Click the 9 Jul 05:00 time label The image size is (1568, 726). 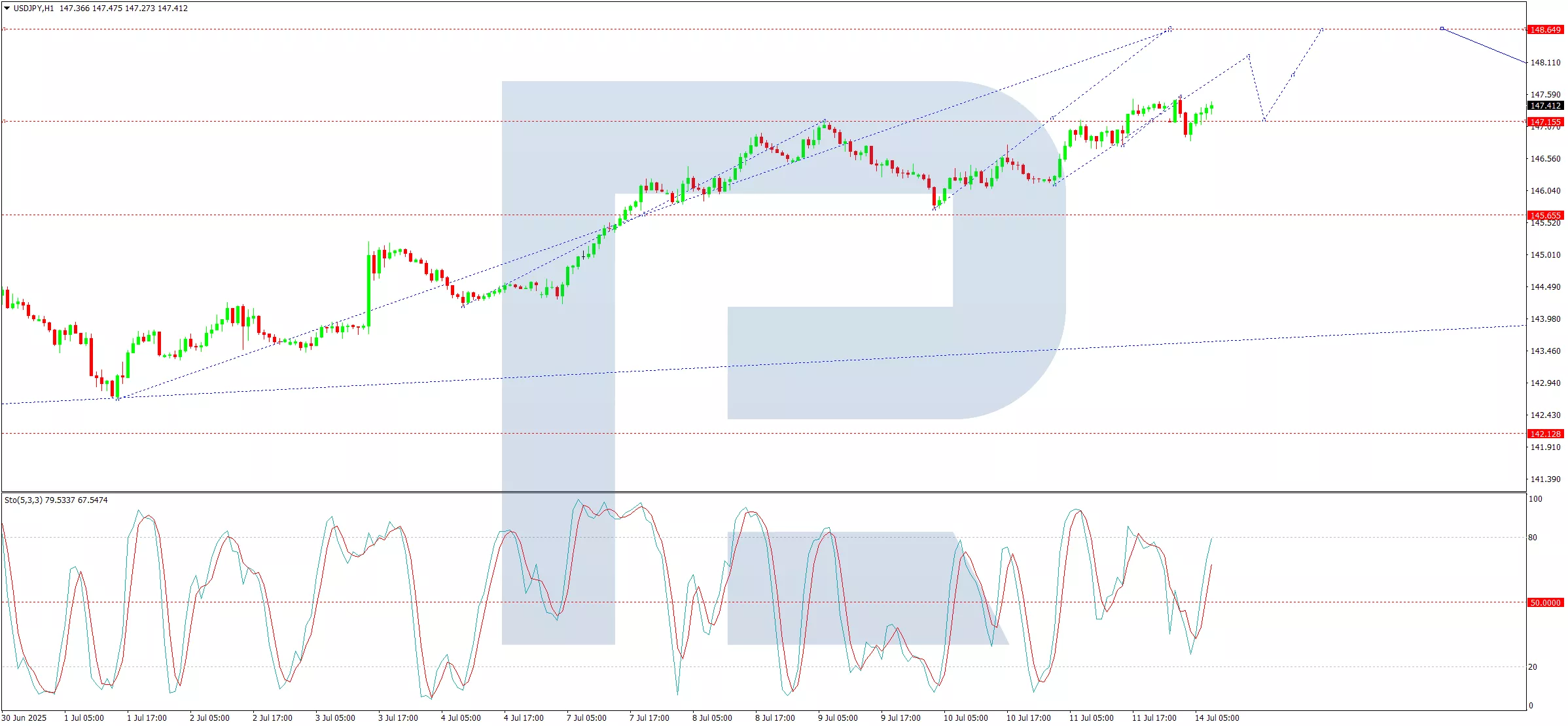838,718
